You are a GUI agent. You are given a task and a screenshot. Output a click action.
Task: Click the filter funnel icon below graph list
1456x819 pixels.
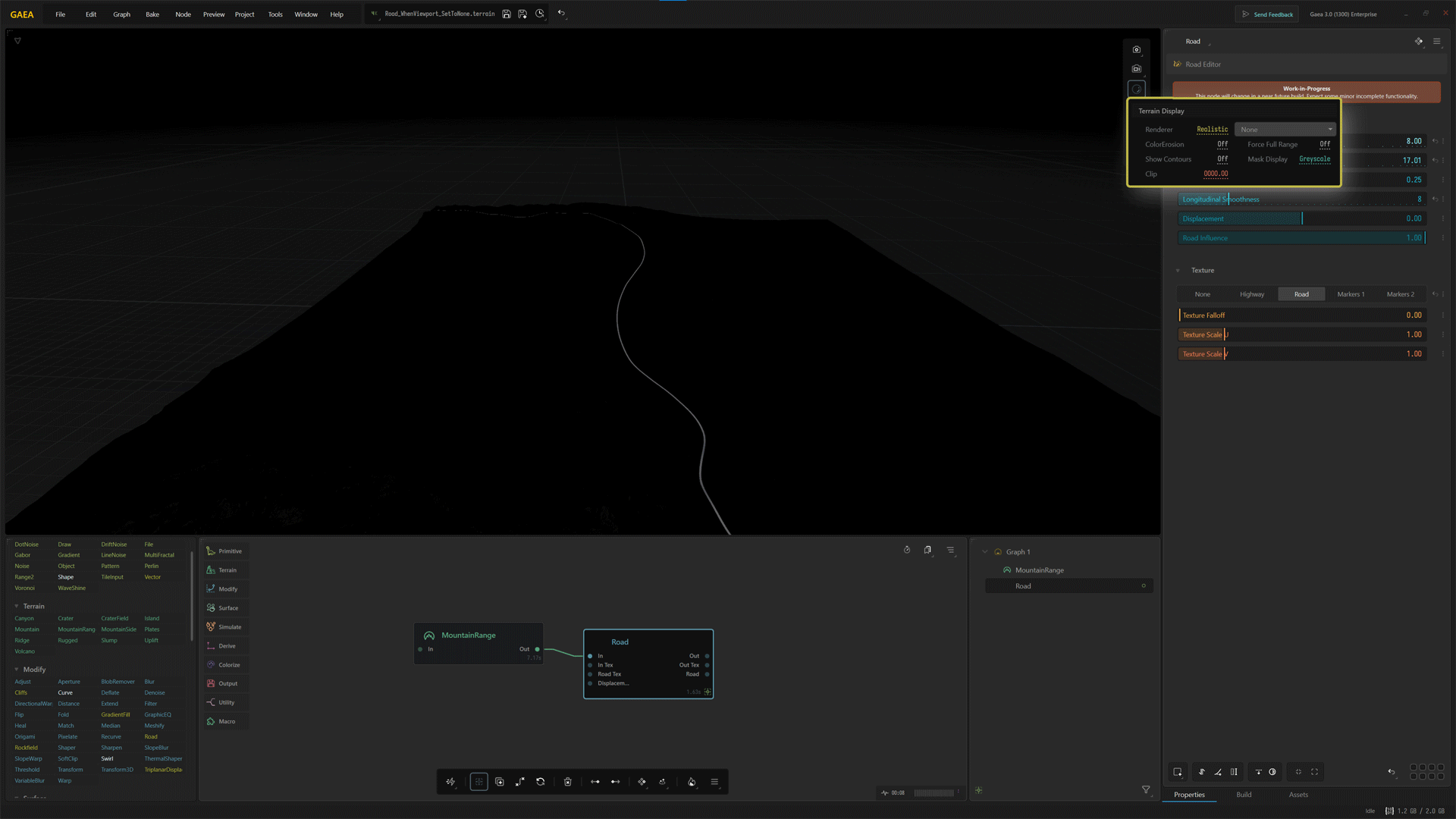click(1146, 790)
